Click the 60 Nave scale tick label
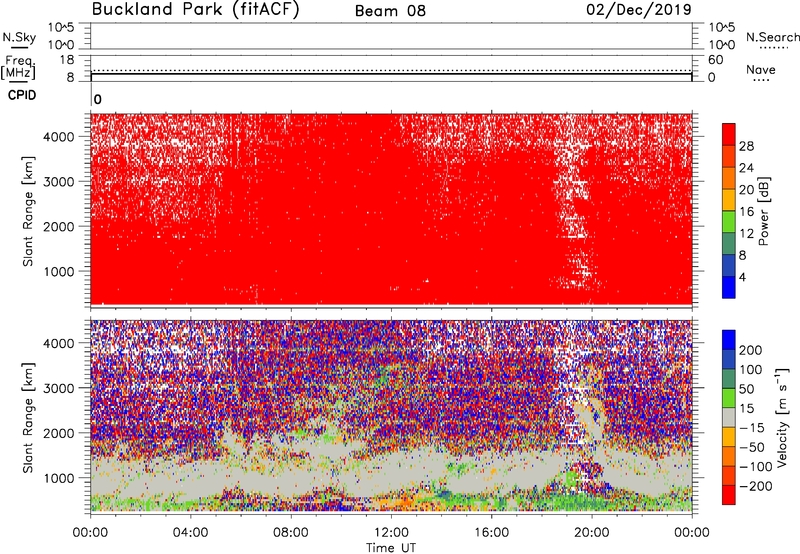Viewport: 800px width, 554px height. [715, 60]
